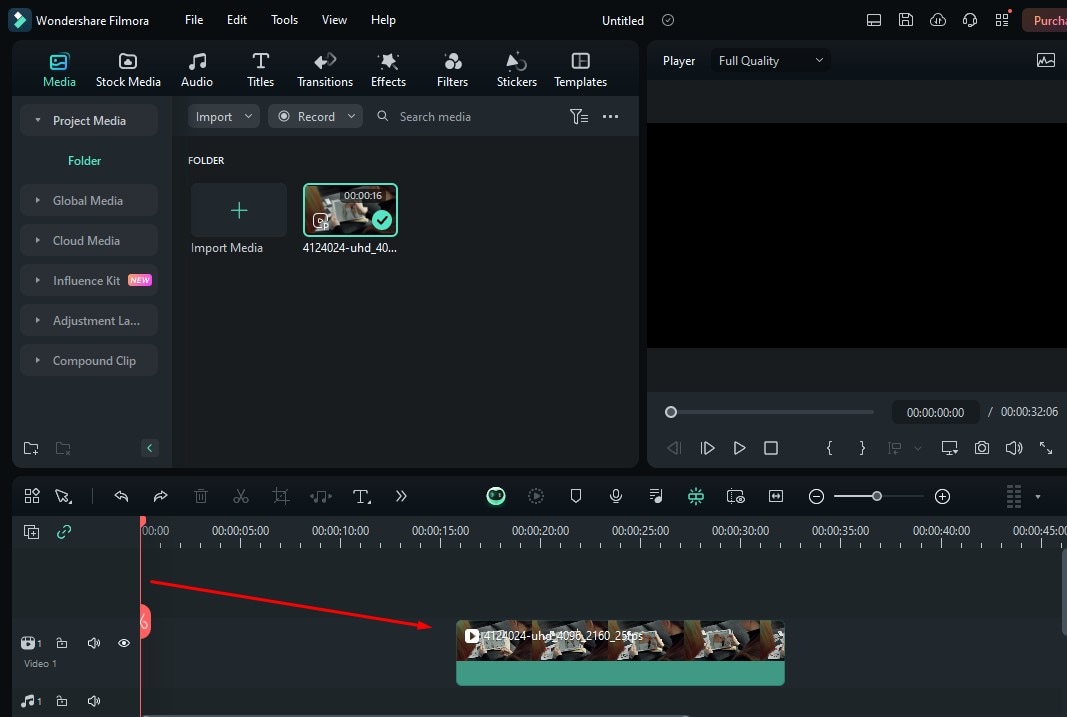Select the Split scissors tool in timeline toolbar
The image size is (1067, 717).
coord(241,497)
